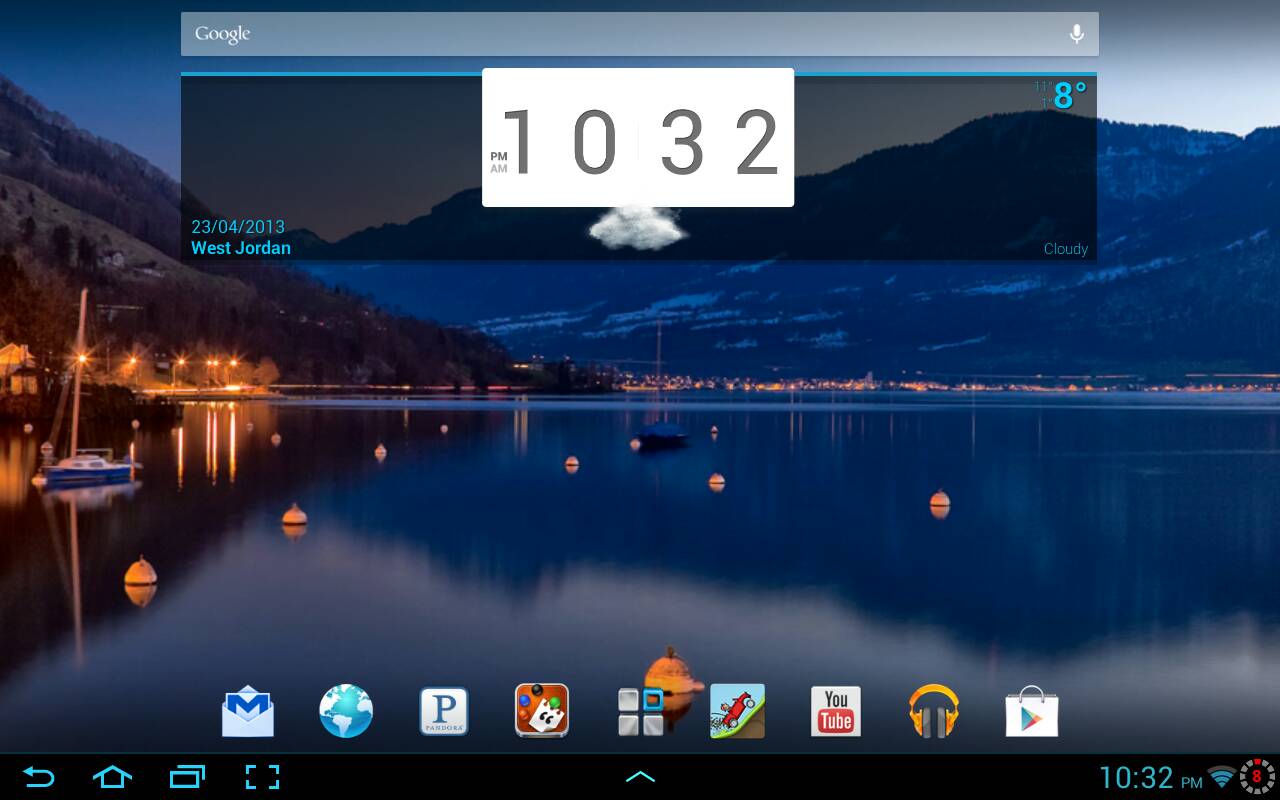This screenshot has width=1280, height=800.
Task: Open the battery indicator showing 8
Action: coord(1256,777)
